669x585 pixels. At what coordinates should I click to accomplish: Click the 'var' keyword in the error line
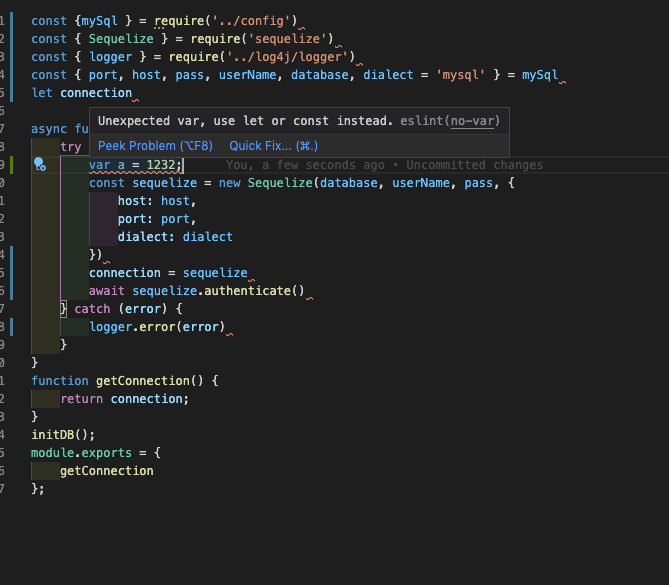pos(99,165)
